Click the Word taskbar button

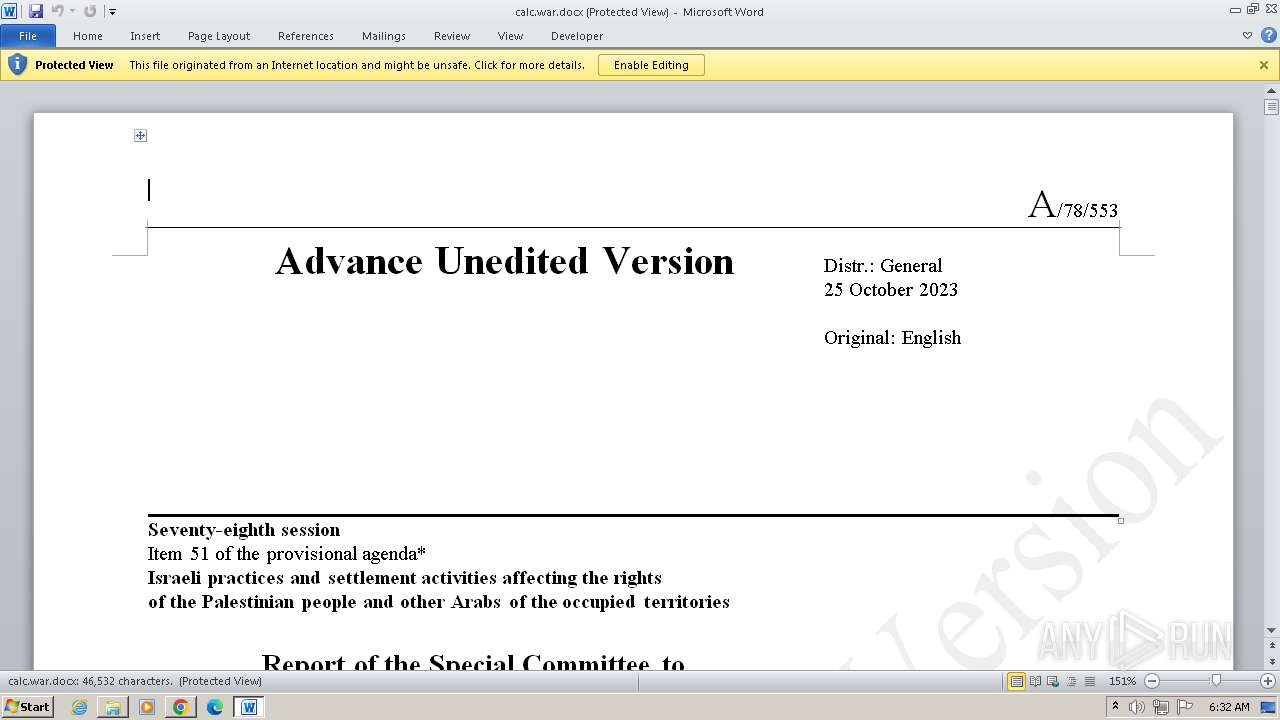(x=249, y=707)
